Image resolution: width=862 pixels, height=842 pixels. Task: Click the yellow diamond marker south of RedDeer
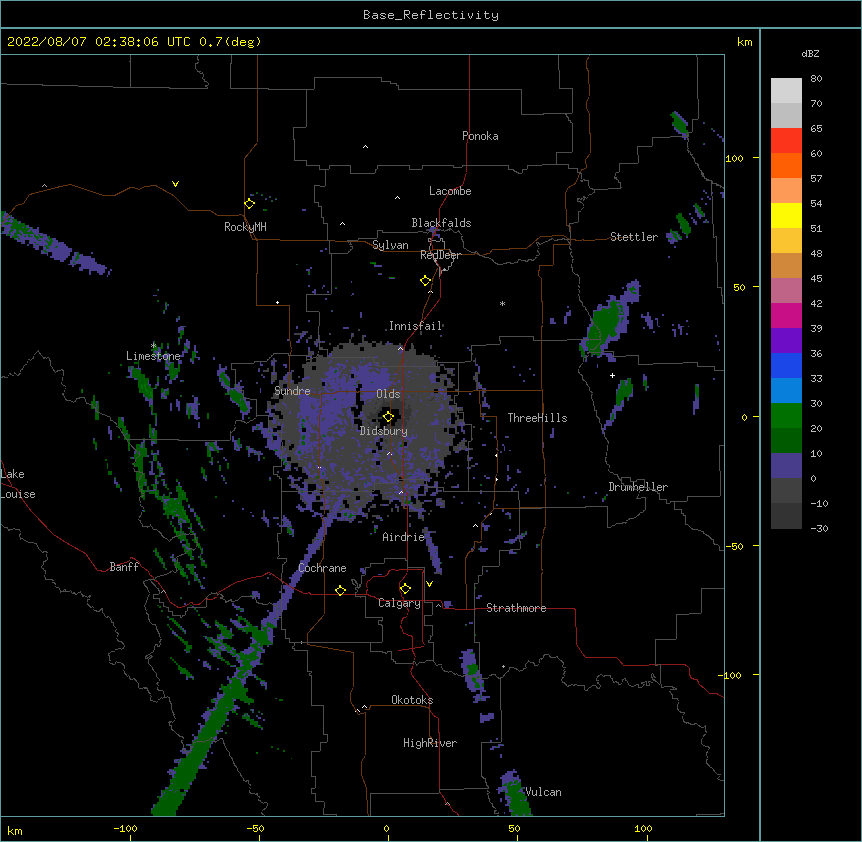425,281
